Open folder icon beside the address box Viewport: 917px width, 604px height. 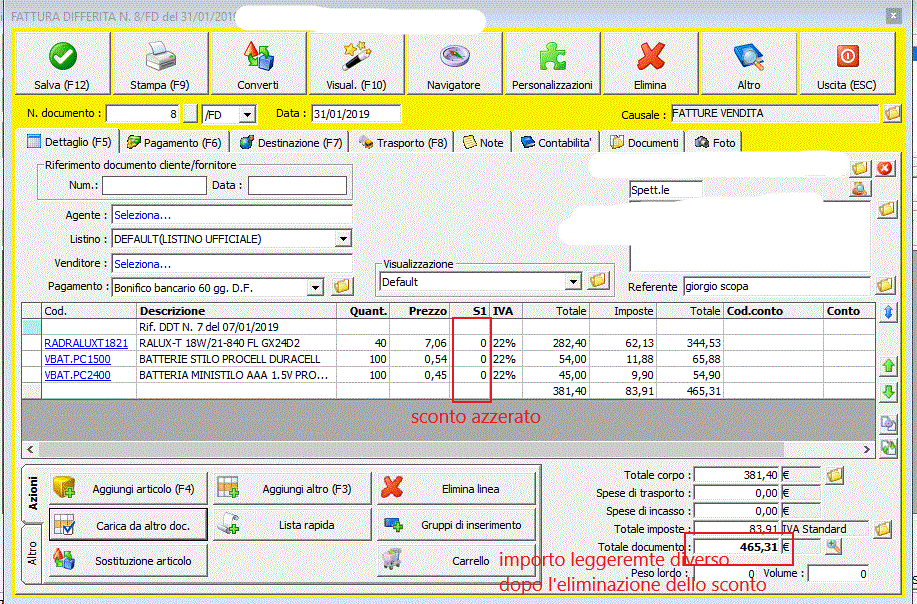click(887, 209)
